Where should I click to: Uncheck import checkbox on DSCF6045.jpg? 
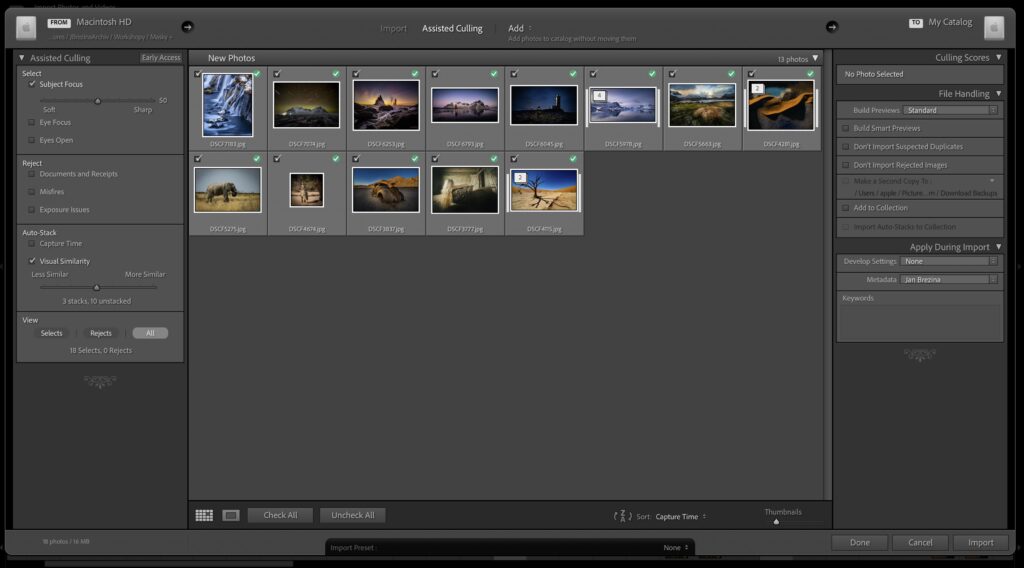point(514,74)
